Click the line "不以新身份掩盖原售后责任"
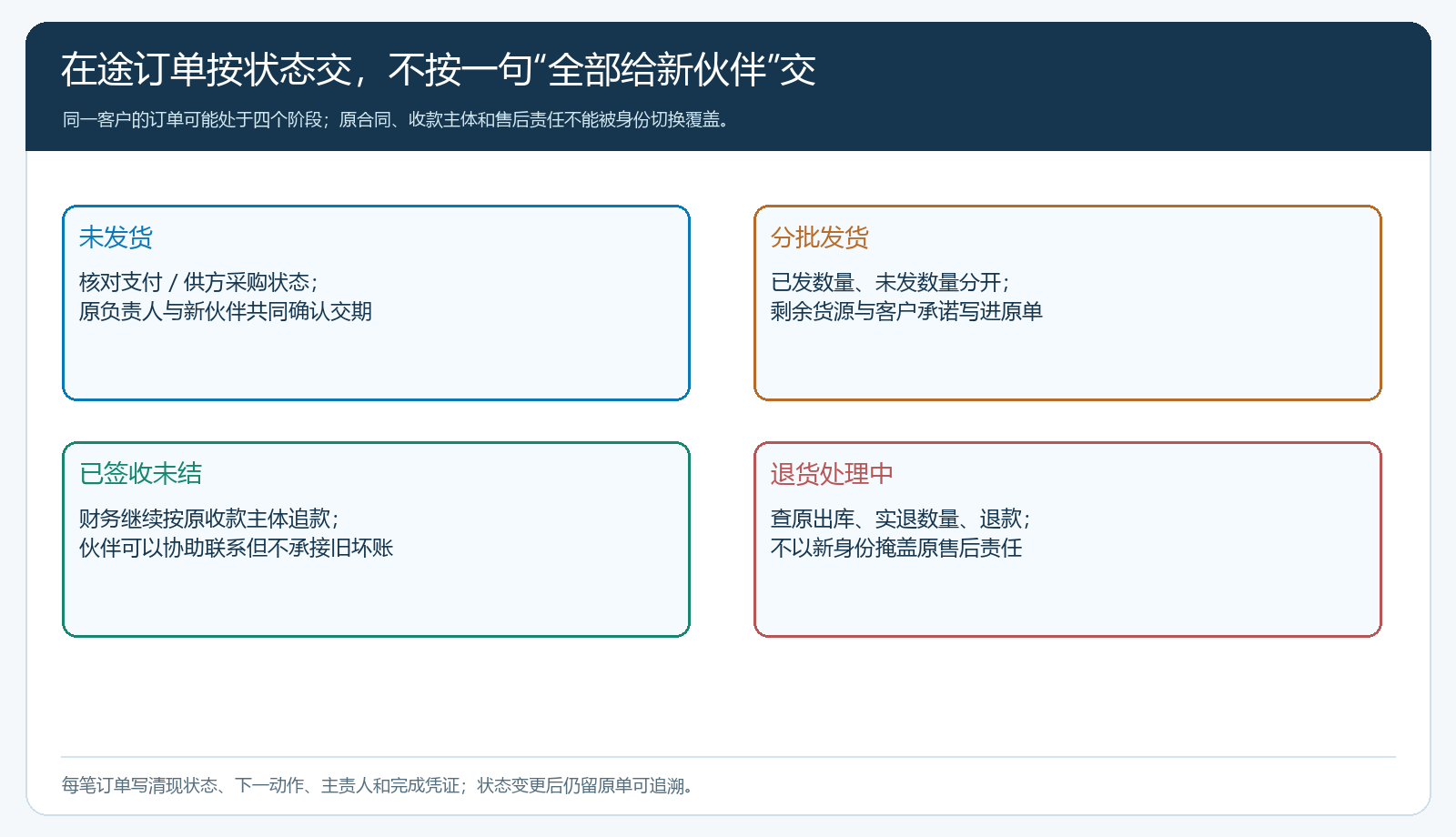 tap(896, 549)
